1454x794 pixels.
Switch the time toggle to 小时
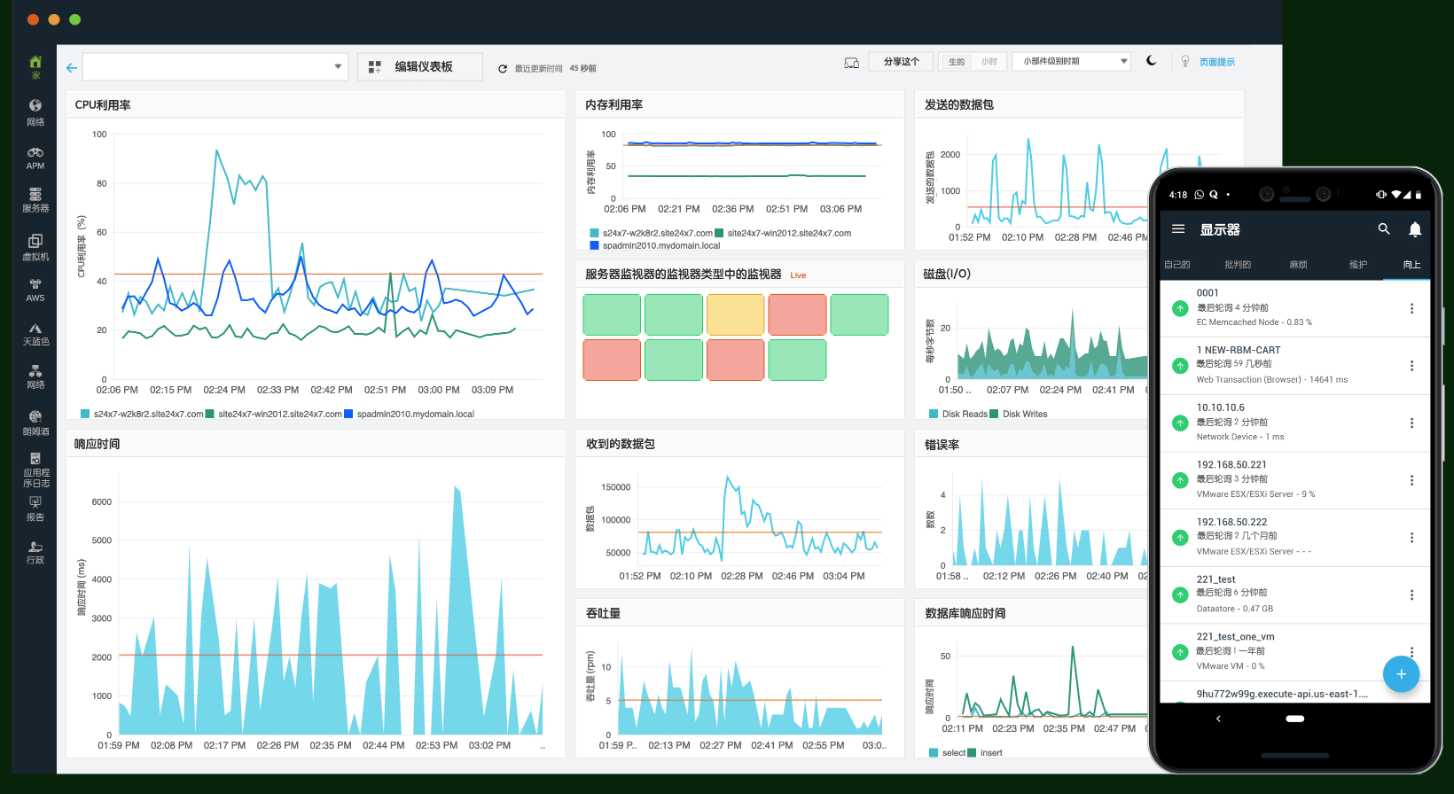[x=988, y=62]
